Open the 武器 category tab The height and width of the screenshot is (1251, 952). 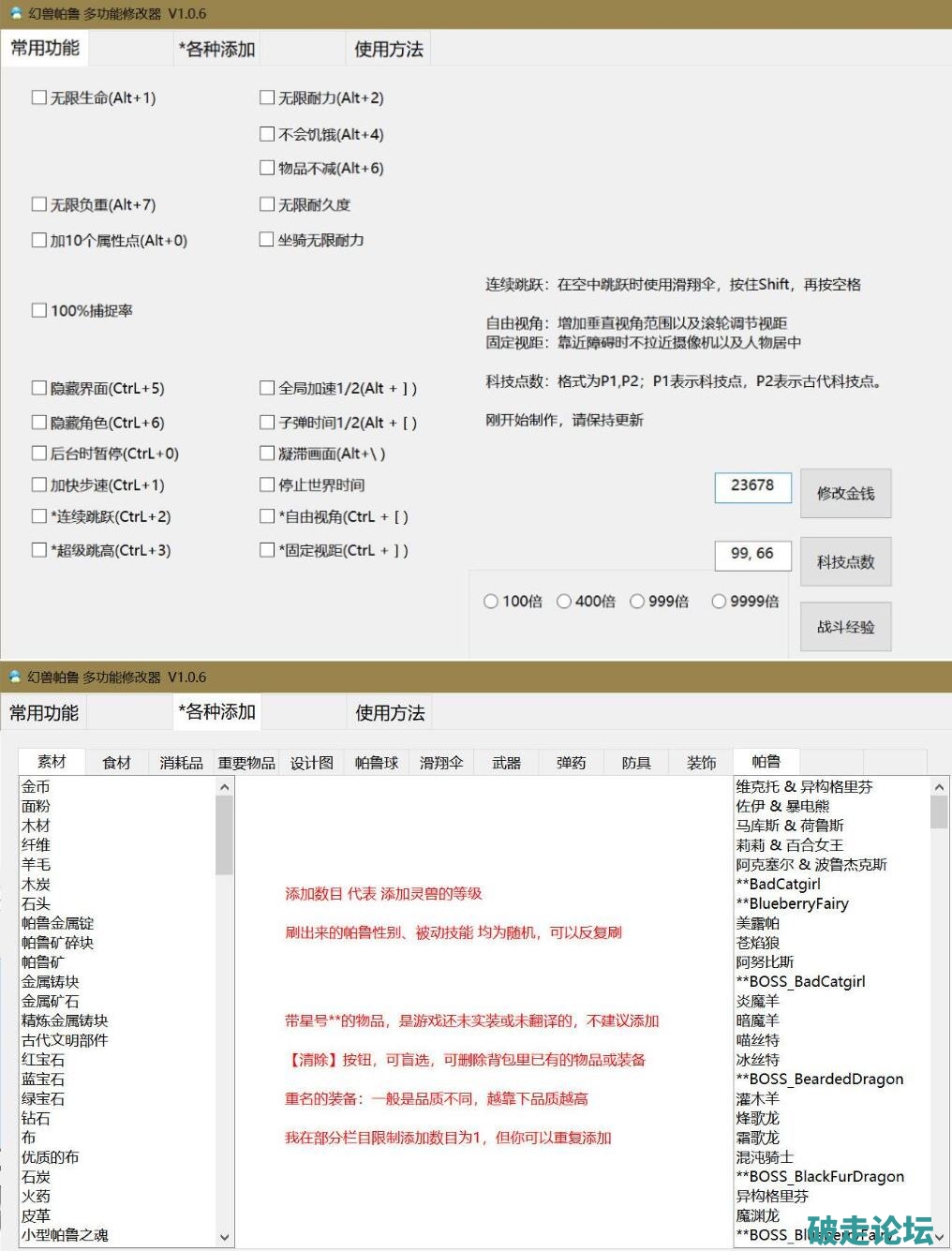pos(506,763)
